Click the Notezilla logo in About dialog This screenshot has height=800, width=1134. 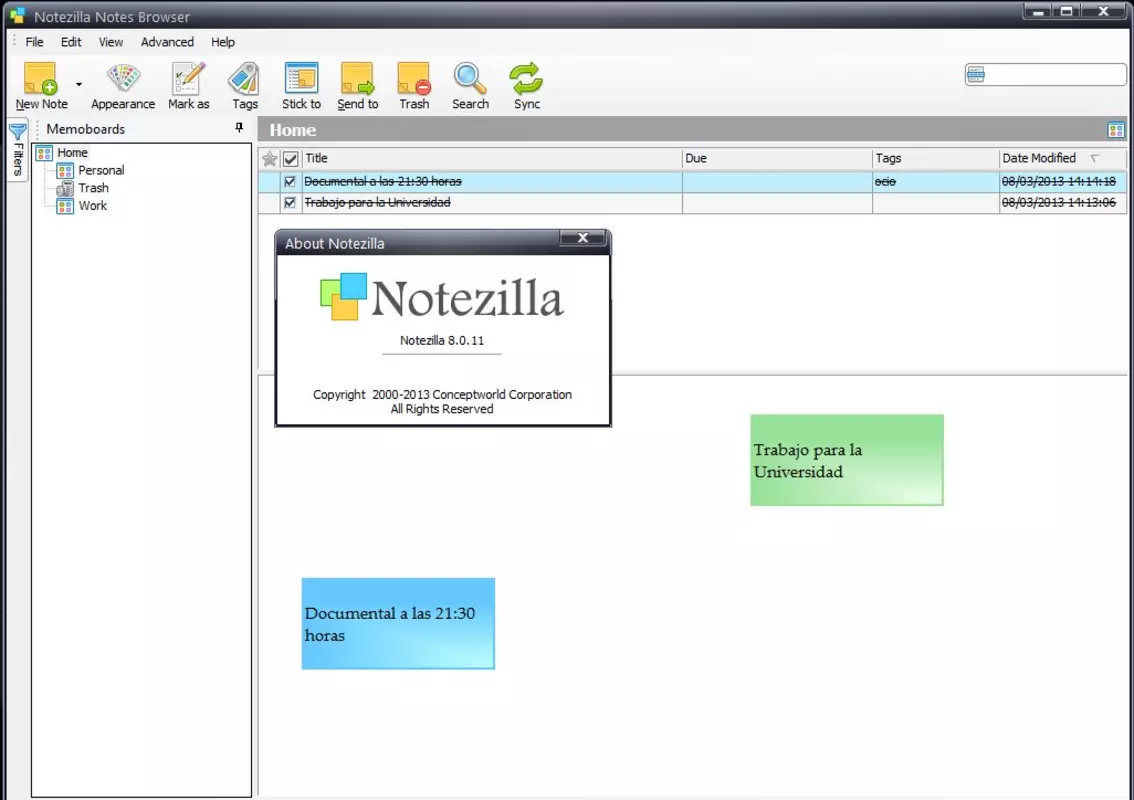click(442, 297)
